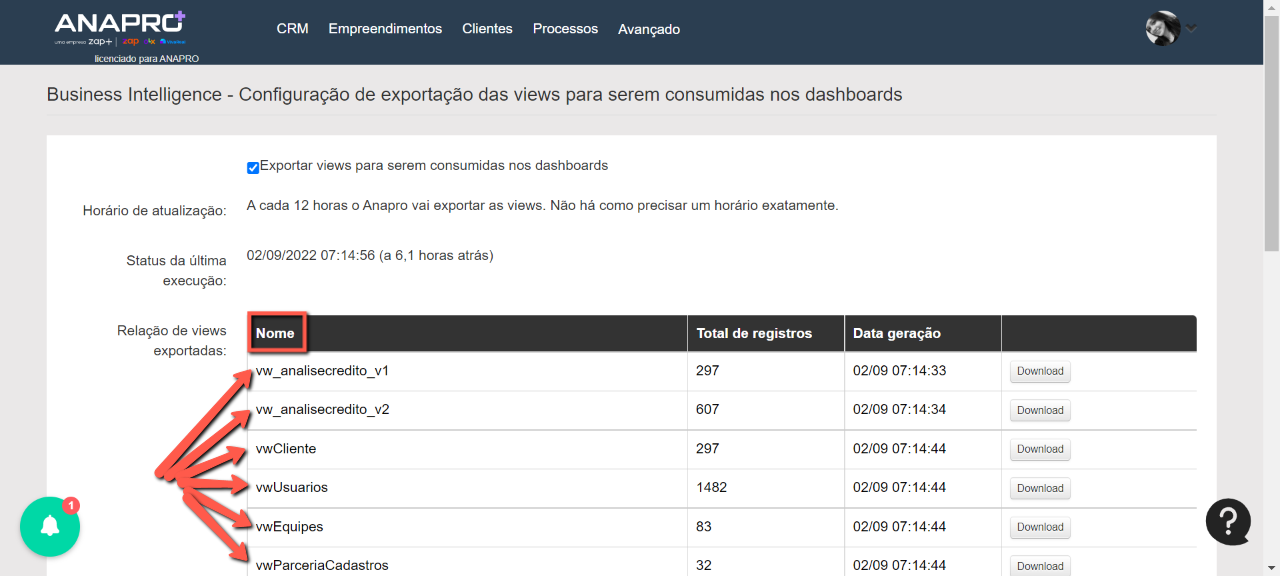This screenshot has height=576, width=1280.
Task: Open the help question mark bubble
Action: click(x=1228, y=521)
